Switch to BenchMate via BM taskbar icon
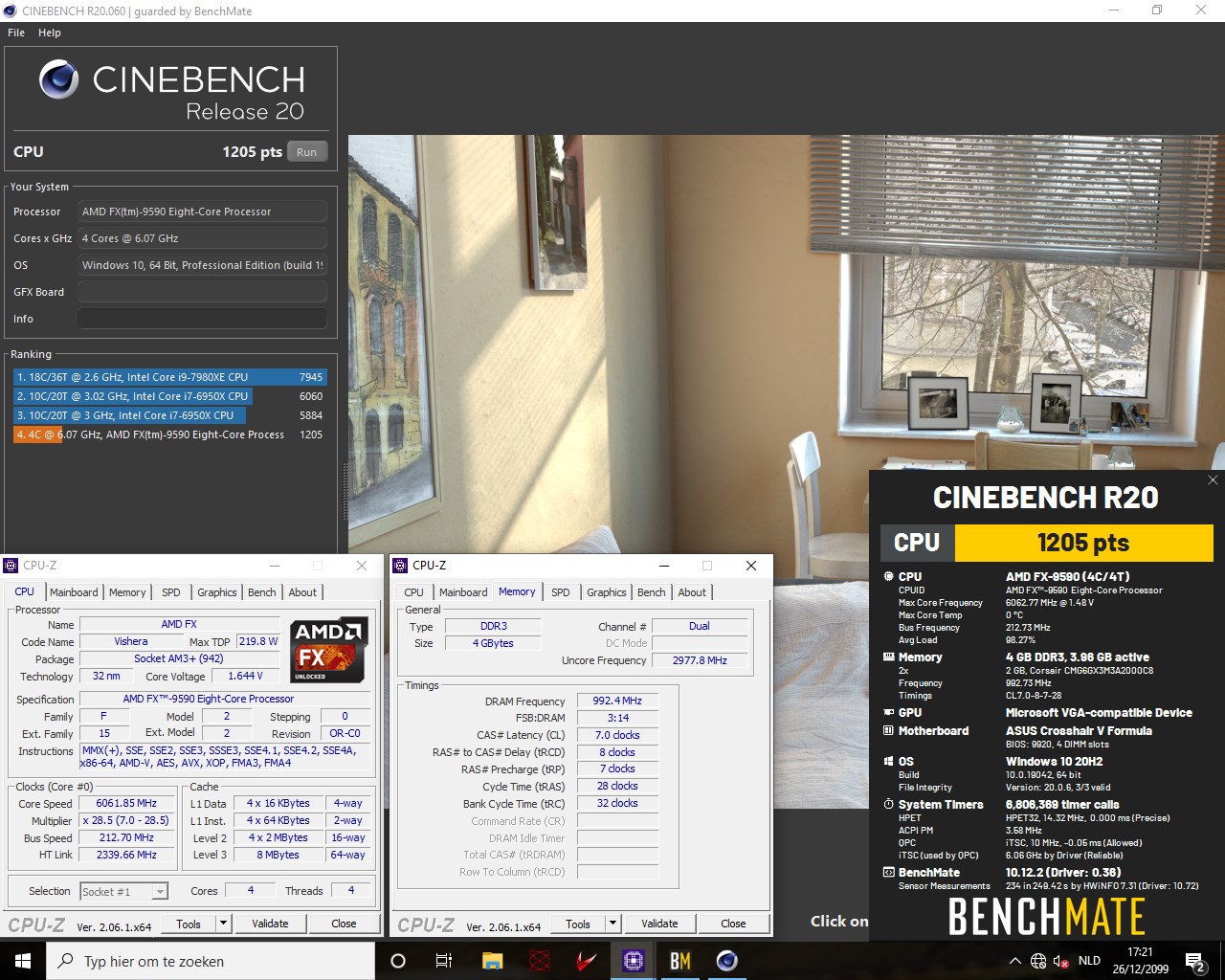This screenshot has width=1225, height=980. pos(680,961)
